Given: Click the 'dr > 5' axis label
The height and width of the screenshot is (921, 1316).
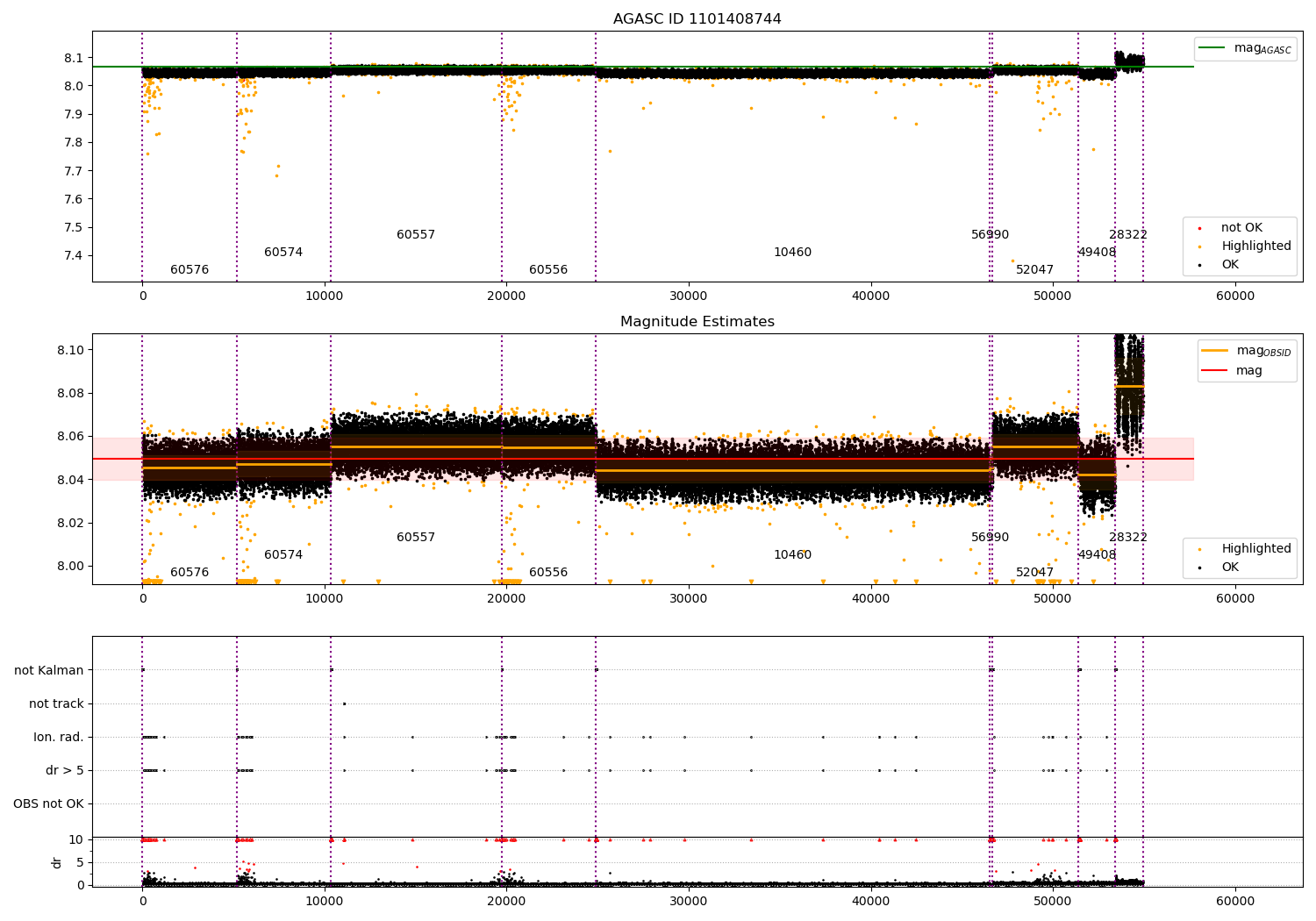Looking at the screenshot, I should [x=65, y=771].
